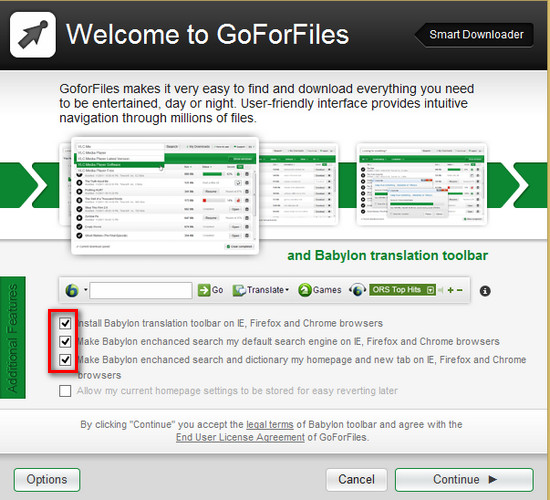550x500 pixels.
Task: Open the End User License Agreement link
Action: click(240, 437)
